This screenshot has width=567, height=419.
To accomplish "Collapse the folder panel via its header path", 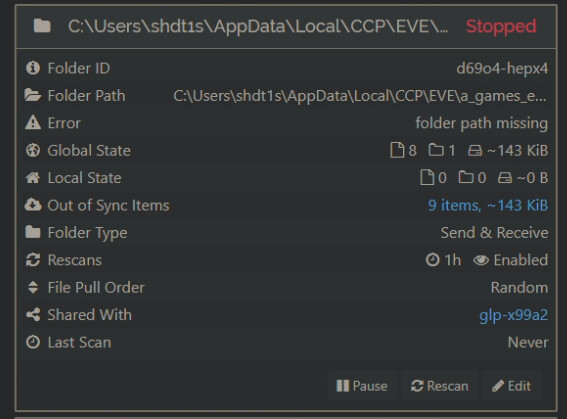I will click(258, 26).
